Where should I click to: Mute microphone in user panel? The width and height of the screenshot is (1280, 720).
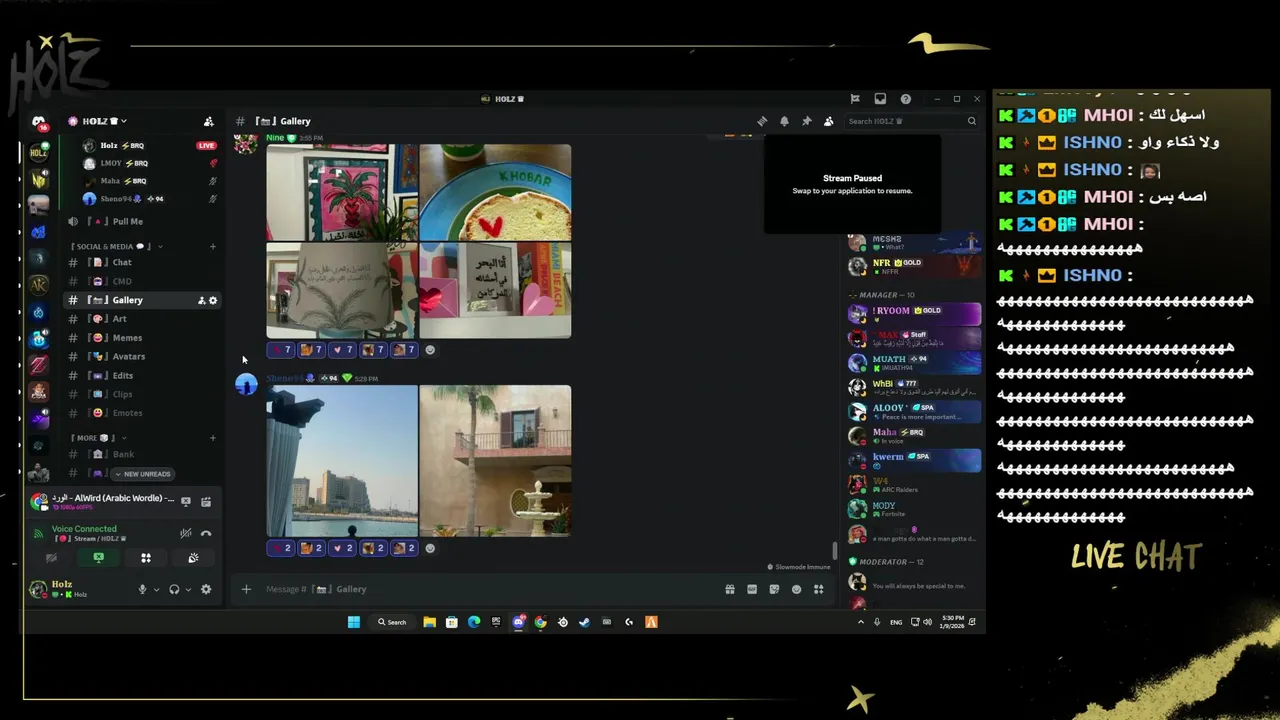point(142,589)
